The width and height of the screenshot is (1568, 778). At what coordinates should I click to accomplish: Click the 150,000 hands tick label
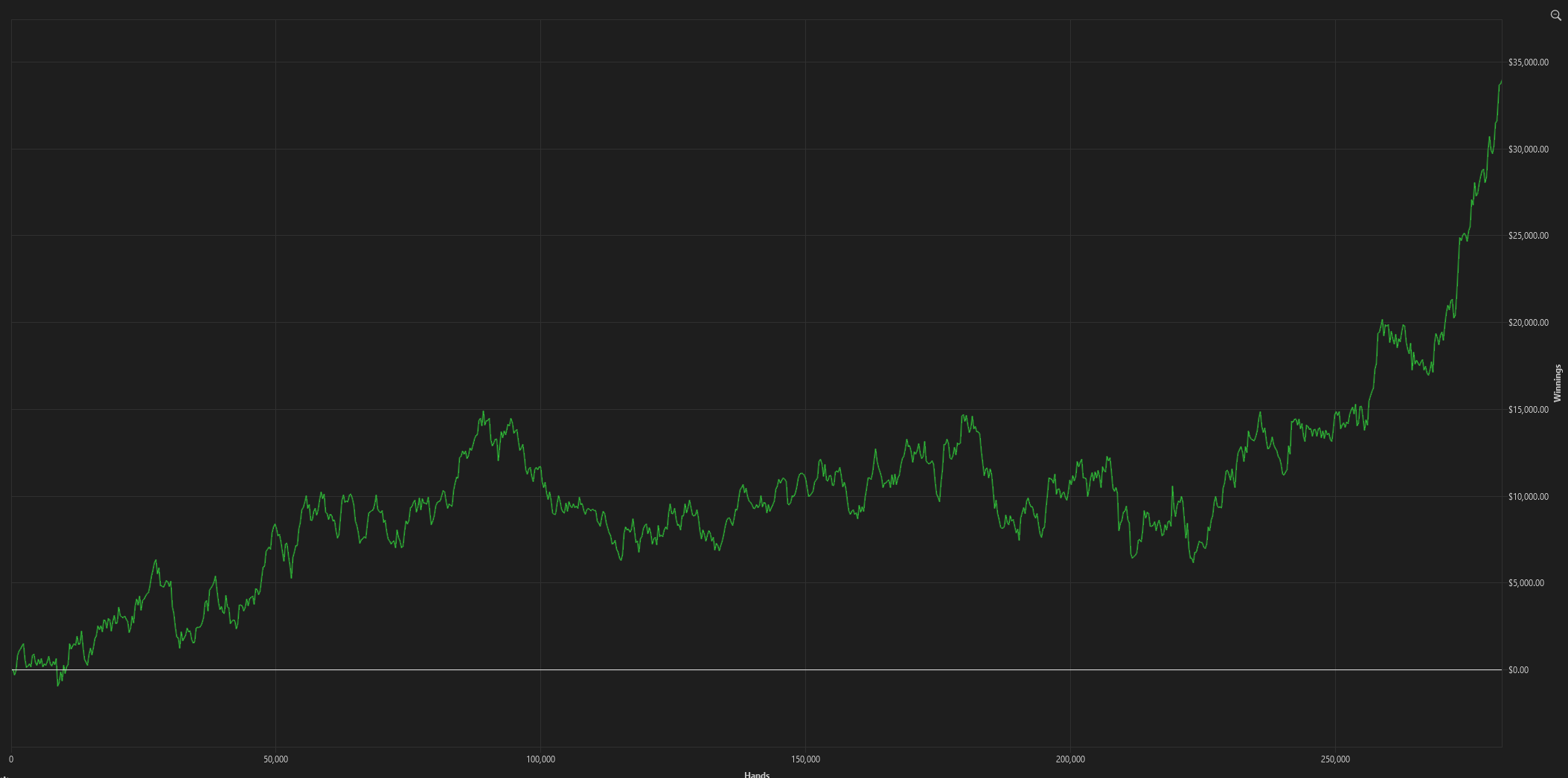pyautogui.click(x=805, y=759)
